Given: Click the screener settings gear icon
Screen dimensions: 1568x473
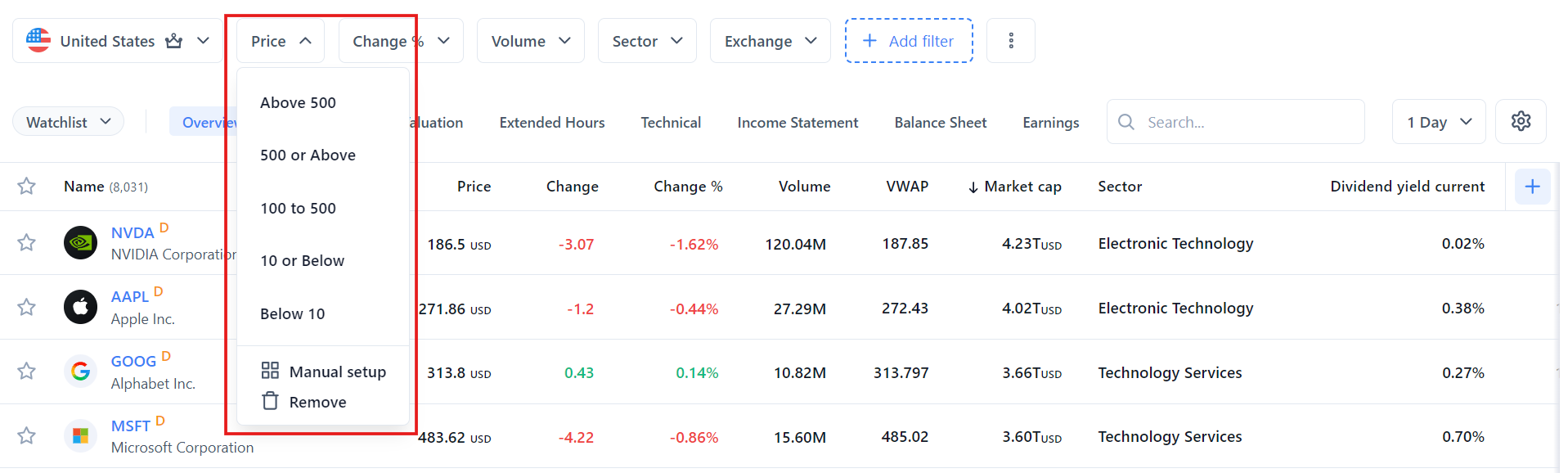Looking at the screenshot, I should [x=1521, y=122].
